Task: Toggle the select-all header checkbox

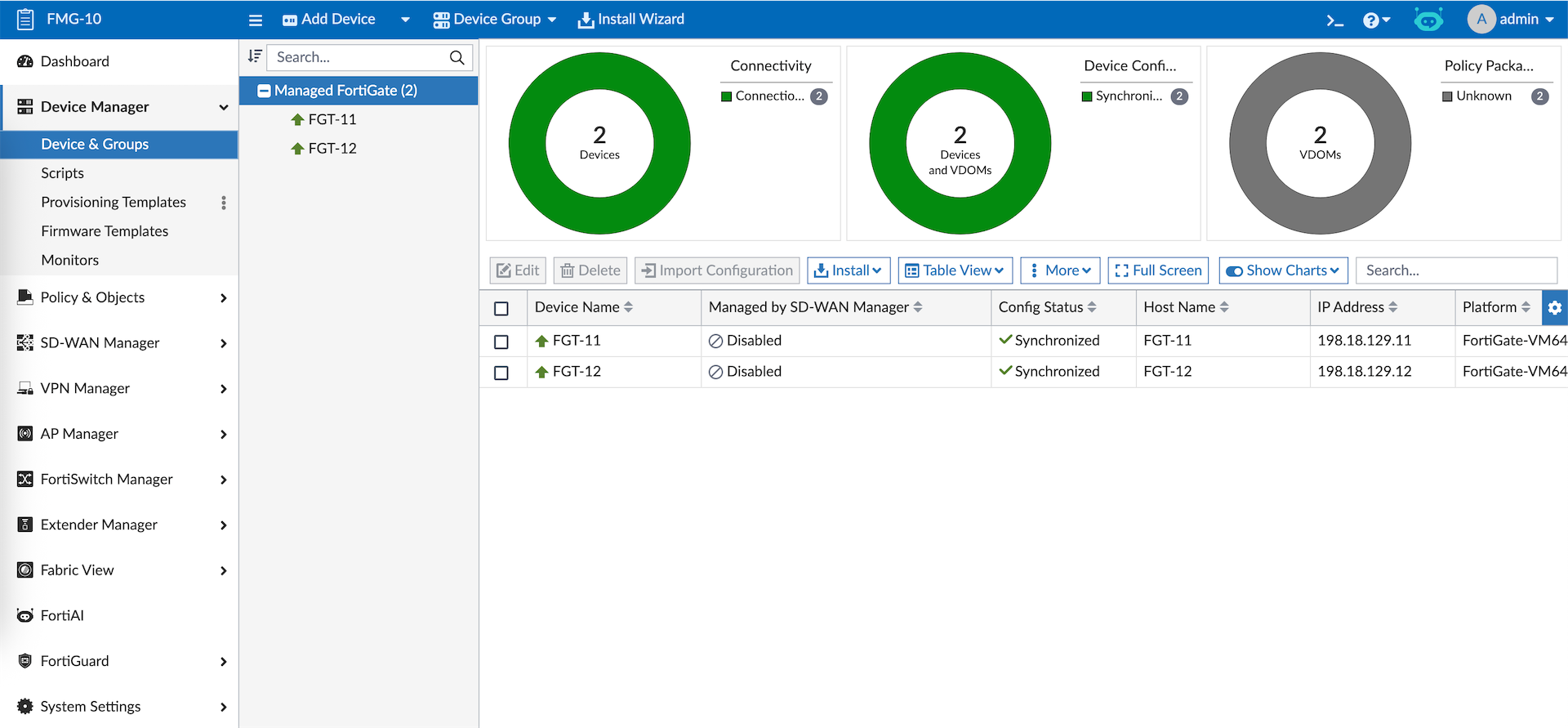Action: 501,308
